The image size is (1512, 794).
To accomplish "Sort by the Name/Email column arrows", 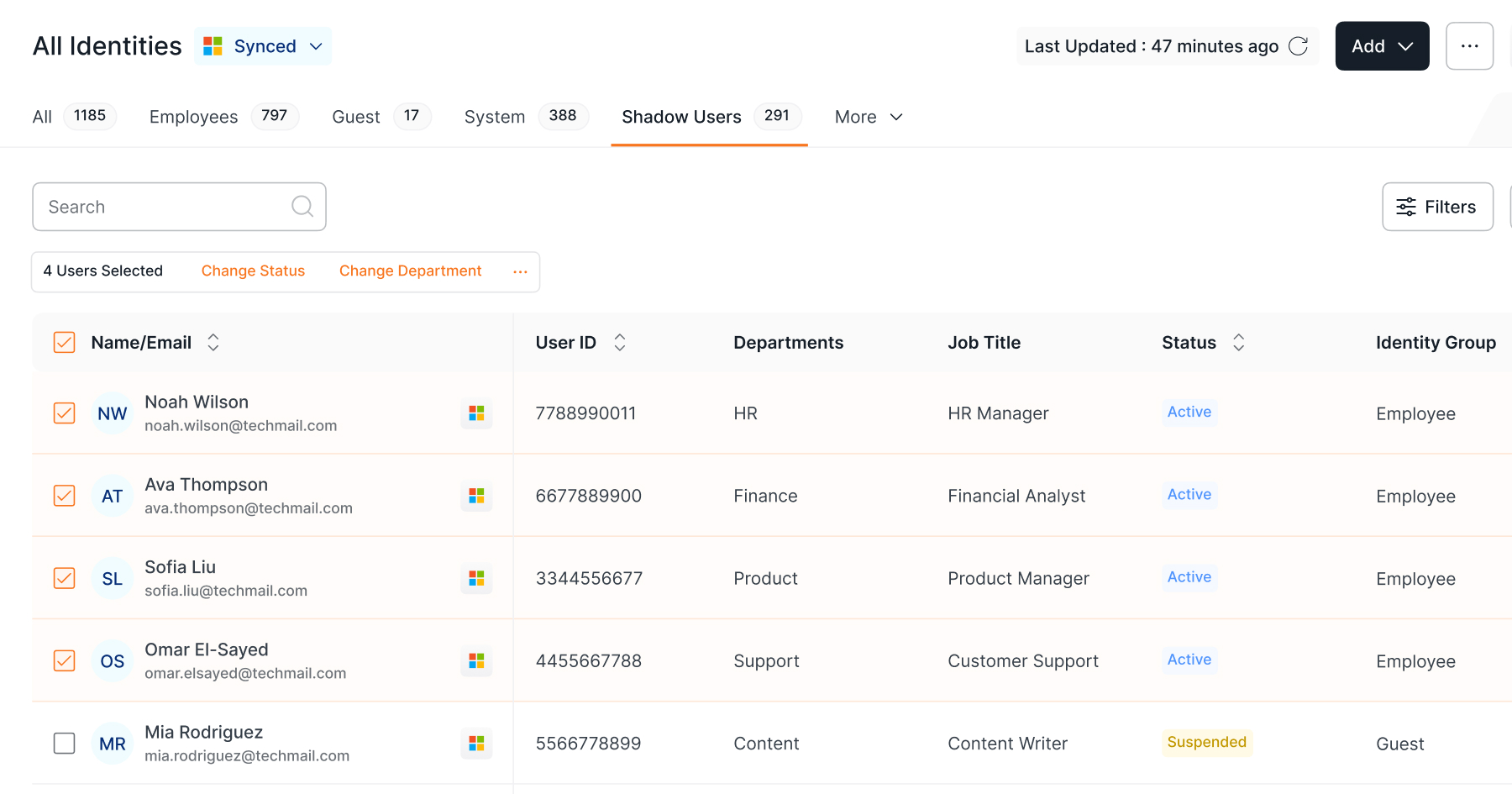I will coord(213,342).
